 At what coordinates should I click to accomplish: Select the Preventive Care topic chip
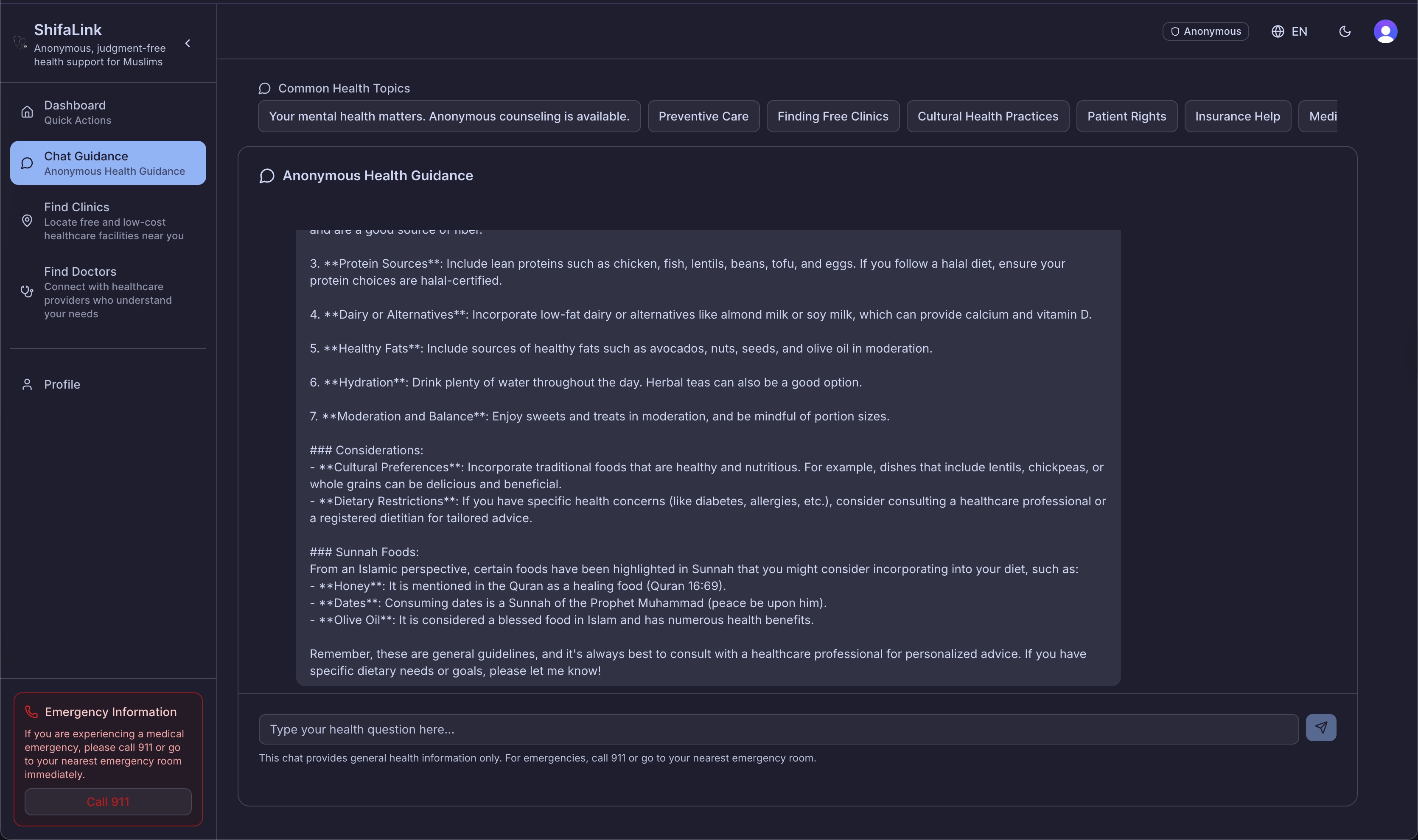[x=703, y=117]
